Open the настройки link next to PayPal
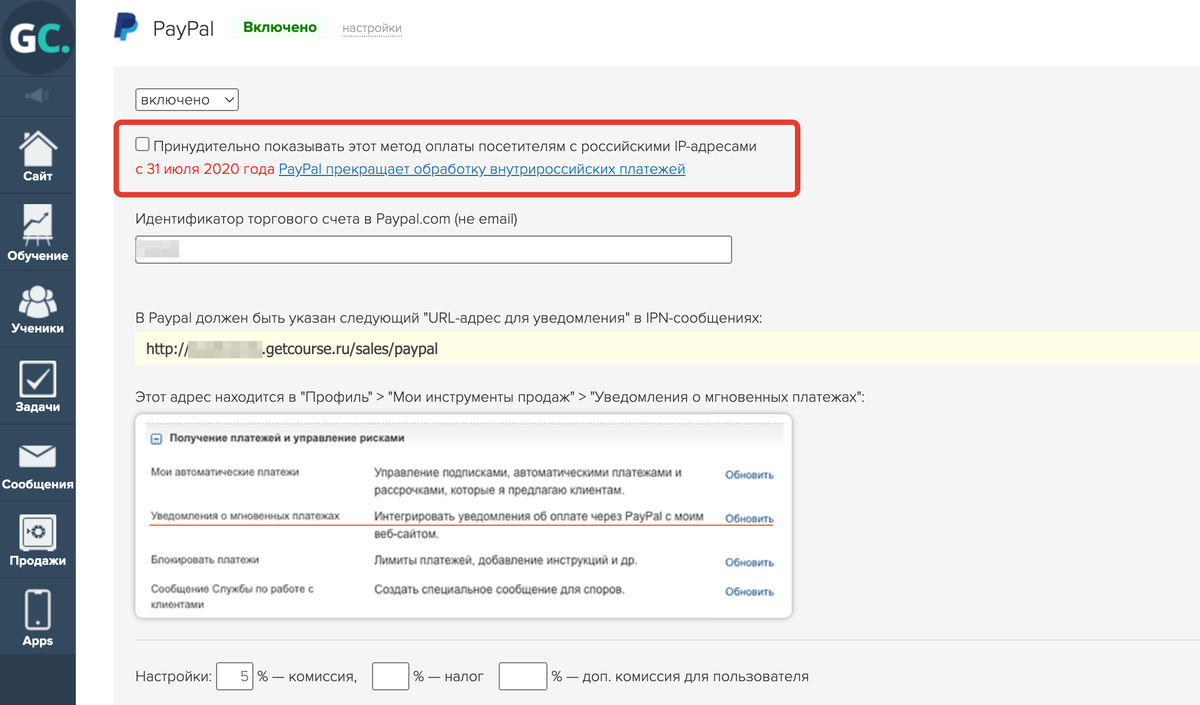1200x705 pixels. click(x=372, y=28)
